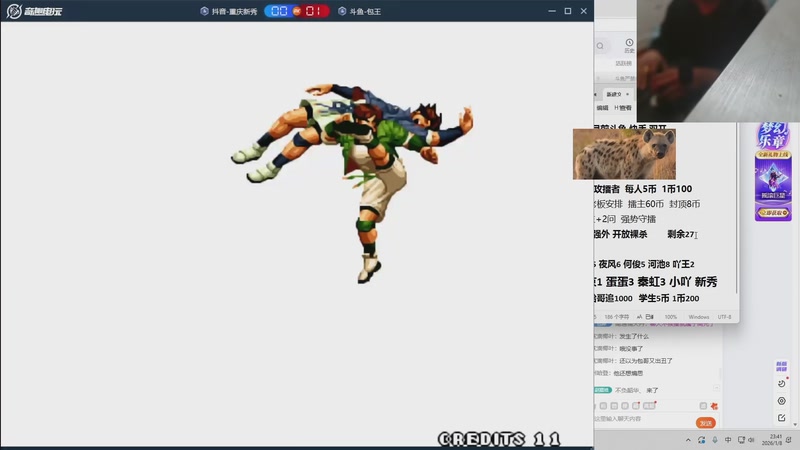Viewport: 800px width, 450px height.
Task: Click the chat message 还以为包哥又出丑了
Action: (646, 361)
